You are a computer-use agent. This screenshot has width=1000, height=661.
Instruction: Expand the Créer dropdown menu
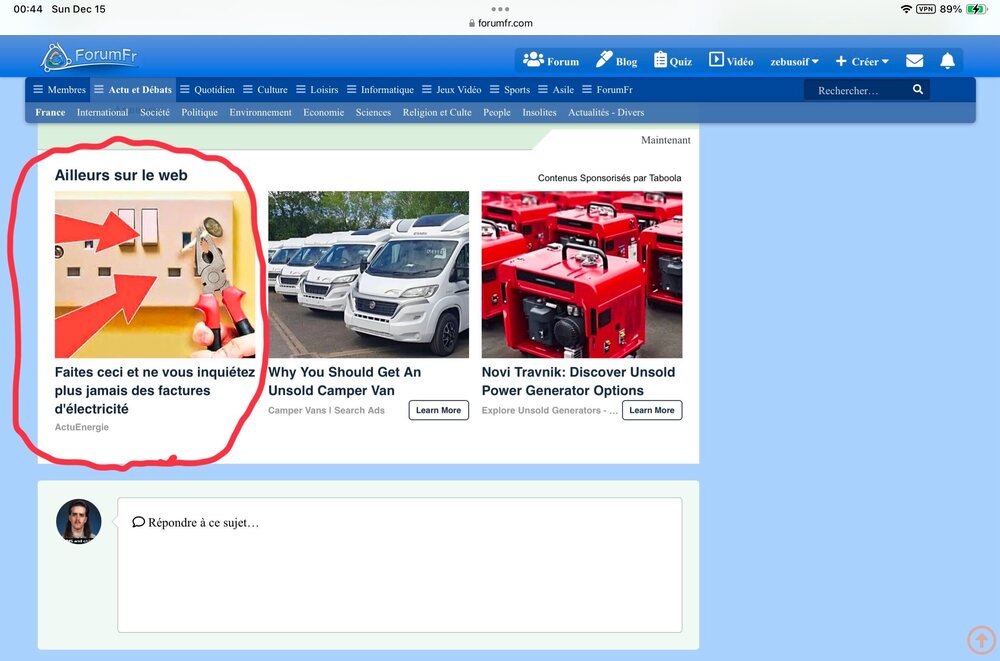point(862,61)
